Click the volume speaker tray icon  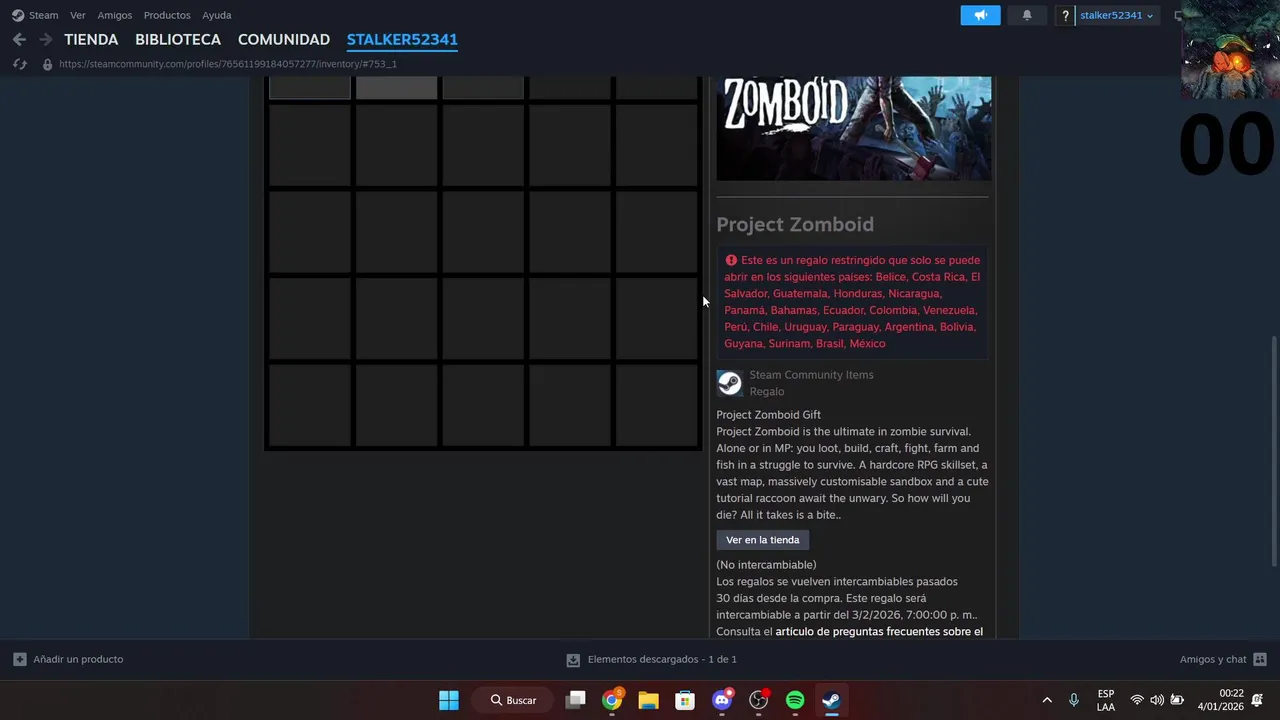[x=1157, y=700]
